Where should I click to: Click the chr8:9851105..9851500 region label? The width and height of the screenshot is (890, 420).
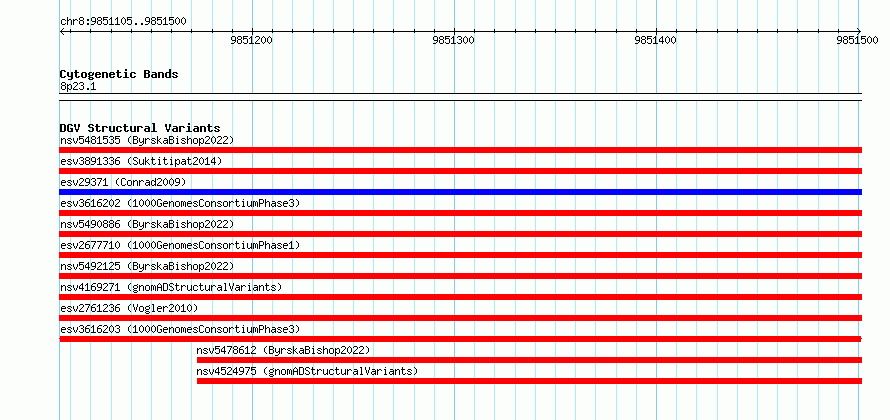click(123, 22)
